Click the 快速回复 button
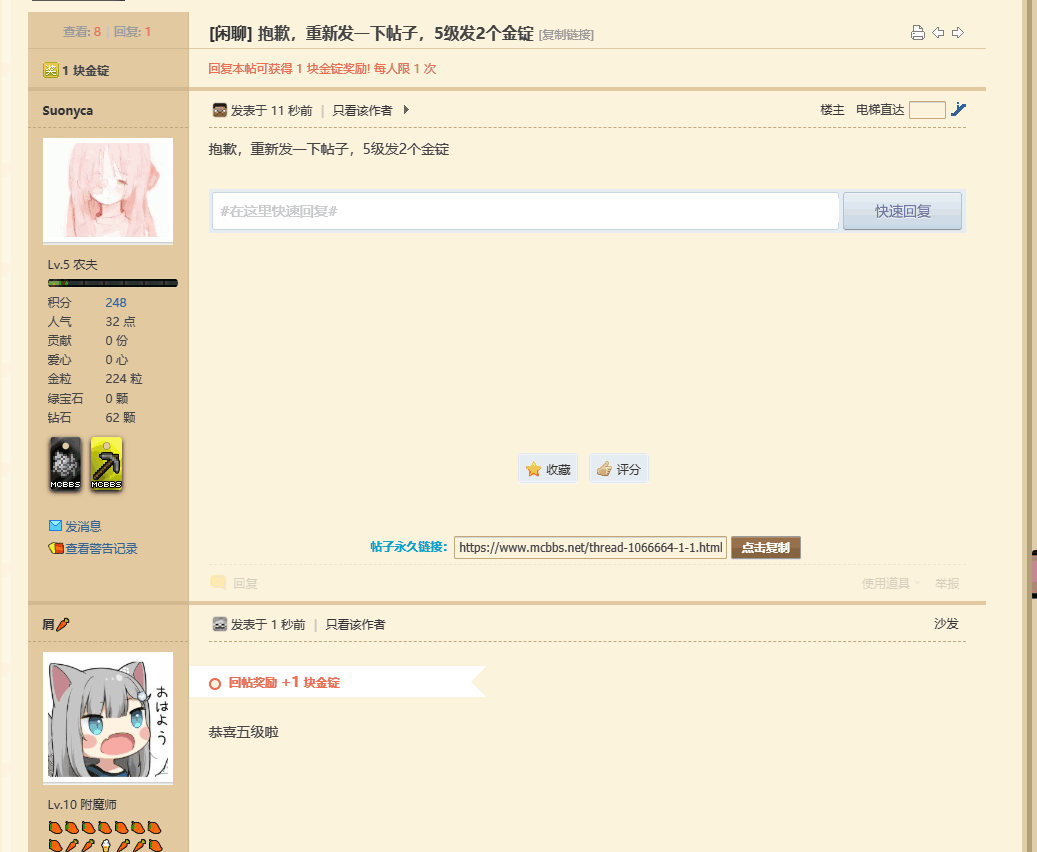The width and height of the screenshot is (1037, 852). 902,211
